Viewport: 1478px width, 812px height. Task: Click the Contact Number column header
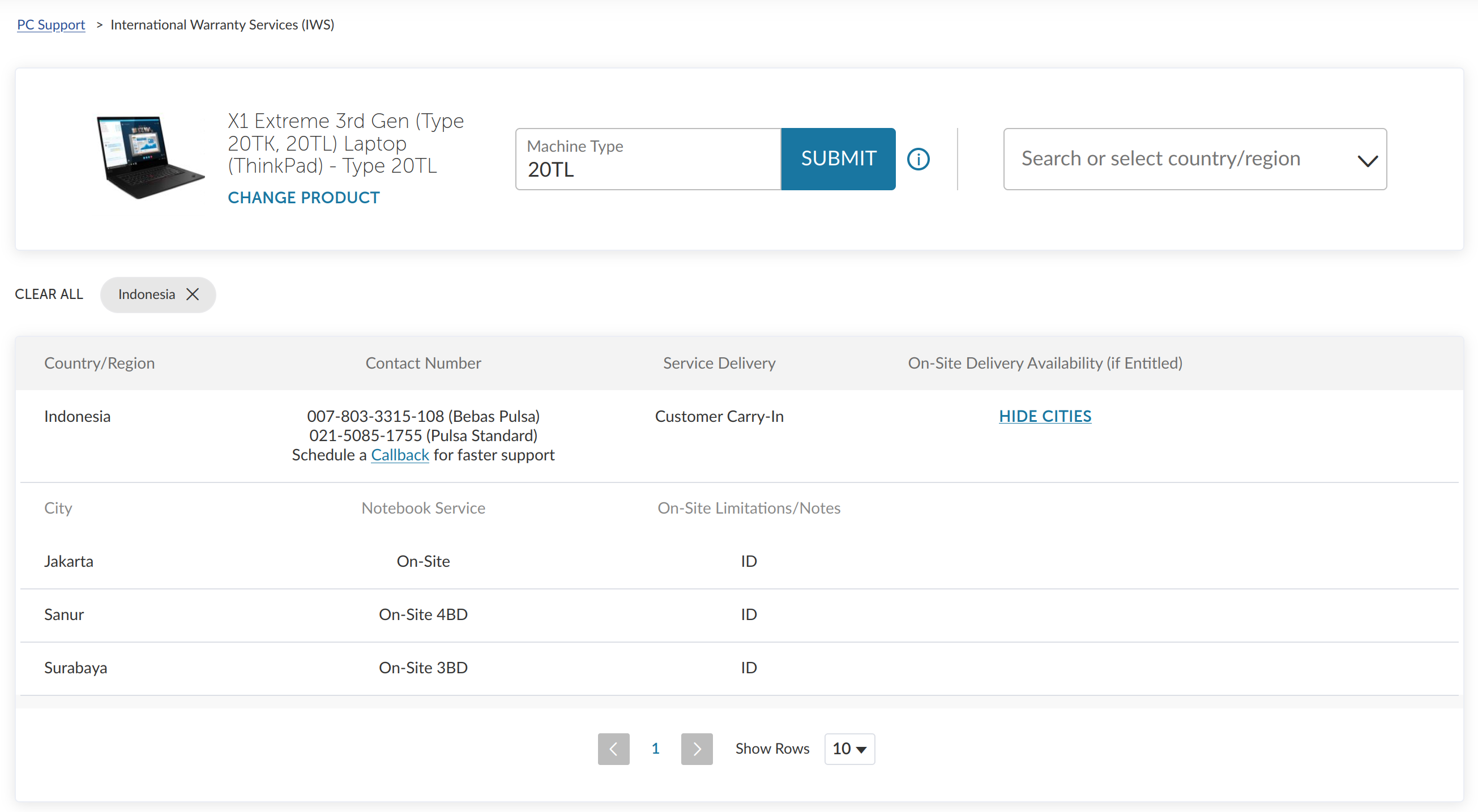pos(424,363)
